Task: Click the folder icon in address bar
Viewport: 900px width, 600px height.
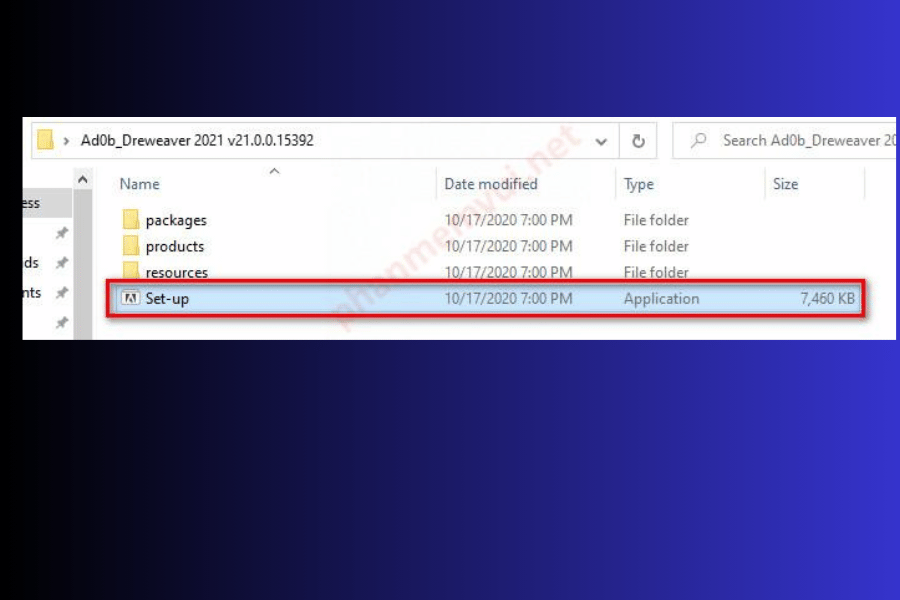Action: click(45, 140)
